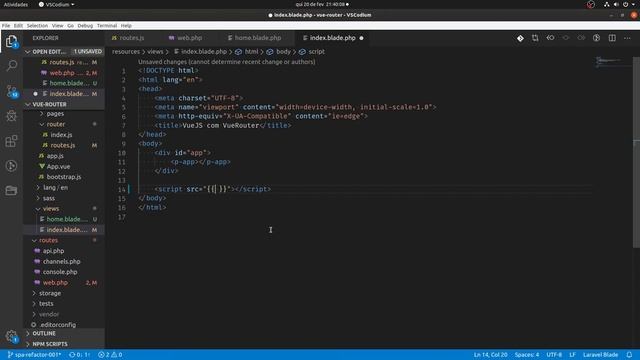Image resolution: width=640 pixels, height=360 pixels.
Task: Collapse the router folder
Action: pyautogui.click(x=56, y=124)
